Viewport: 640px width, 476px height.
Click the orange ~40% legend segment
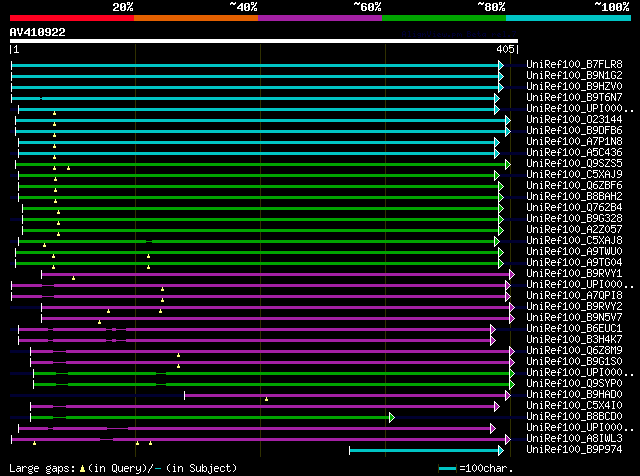196,17
